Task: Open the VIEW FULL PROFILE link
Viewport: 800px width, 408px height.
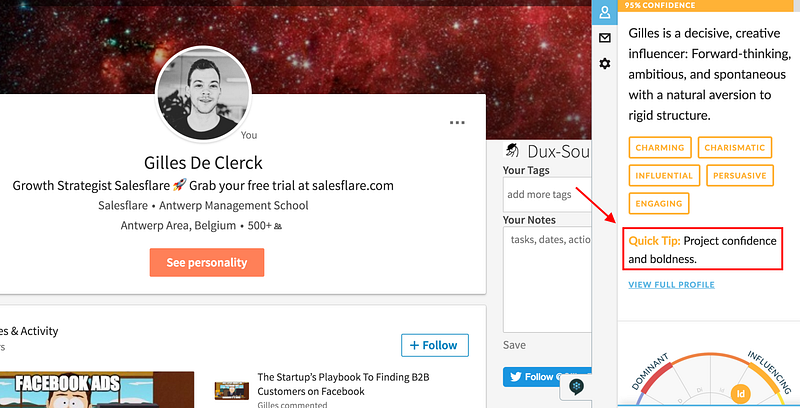Action: pos(671,285)
